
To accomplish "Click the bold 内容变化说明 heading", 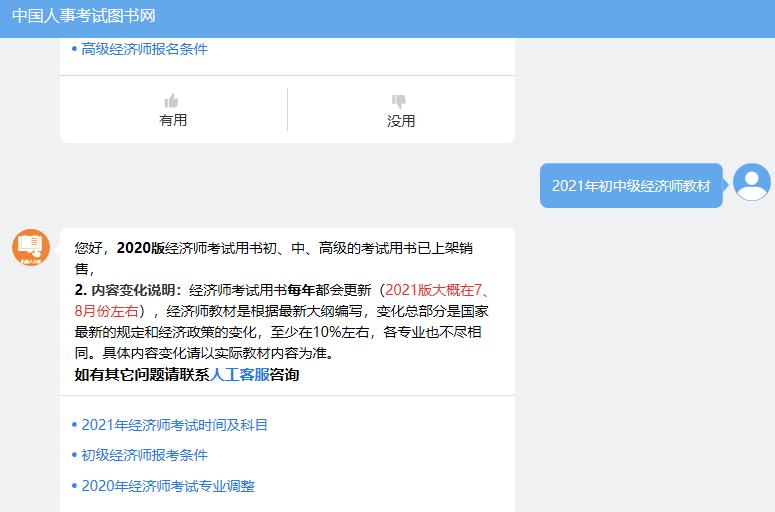I will point(136,290).
